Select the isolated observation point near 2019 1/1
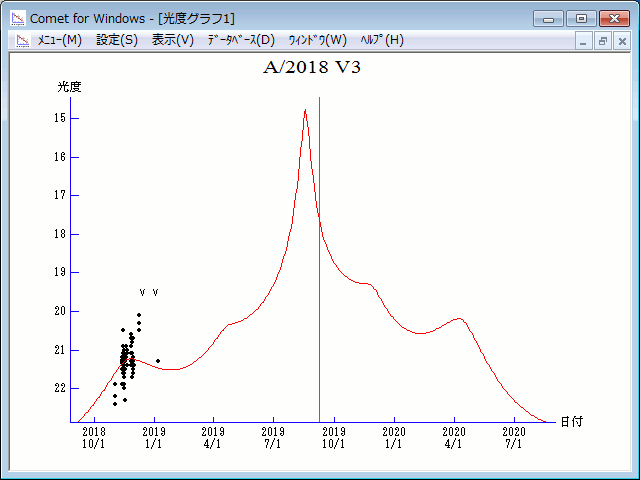 (157, 361)
